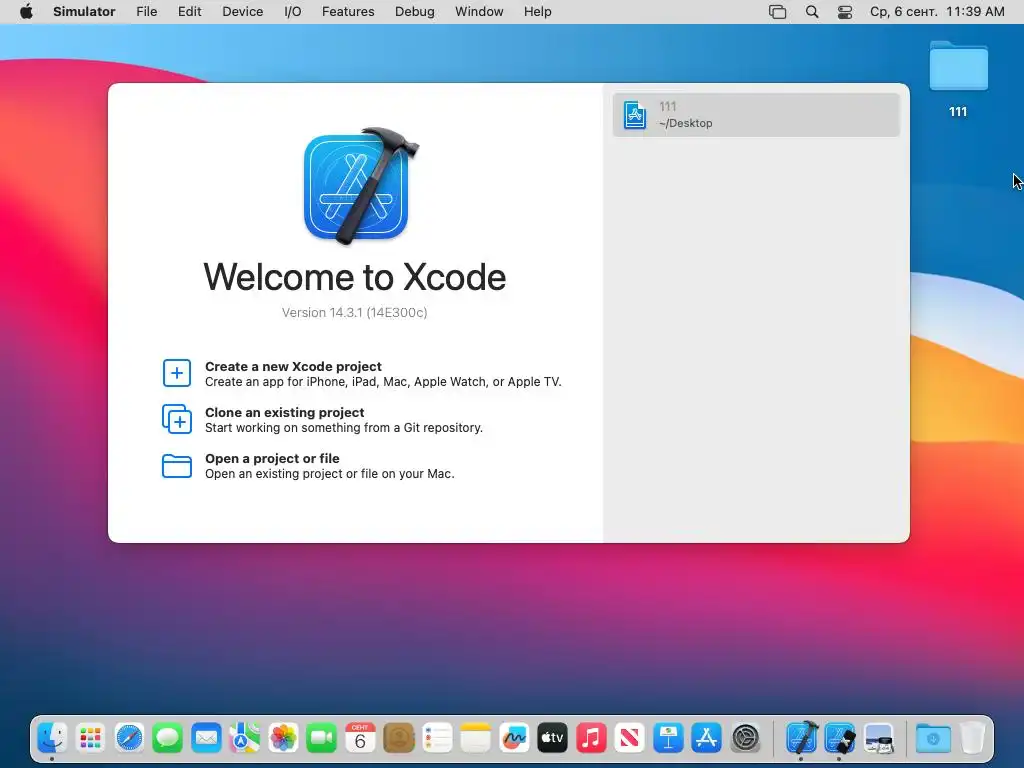Open Contacts from the Dock
This screenshot has height=768, width=1024.
[398, 739]
